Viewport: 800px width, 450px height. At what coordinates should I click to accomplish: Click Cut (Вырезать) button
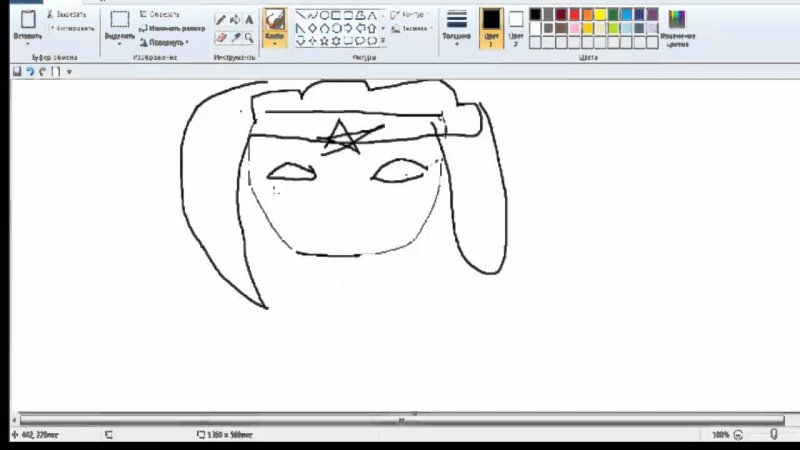66,14
